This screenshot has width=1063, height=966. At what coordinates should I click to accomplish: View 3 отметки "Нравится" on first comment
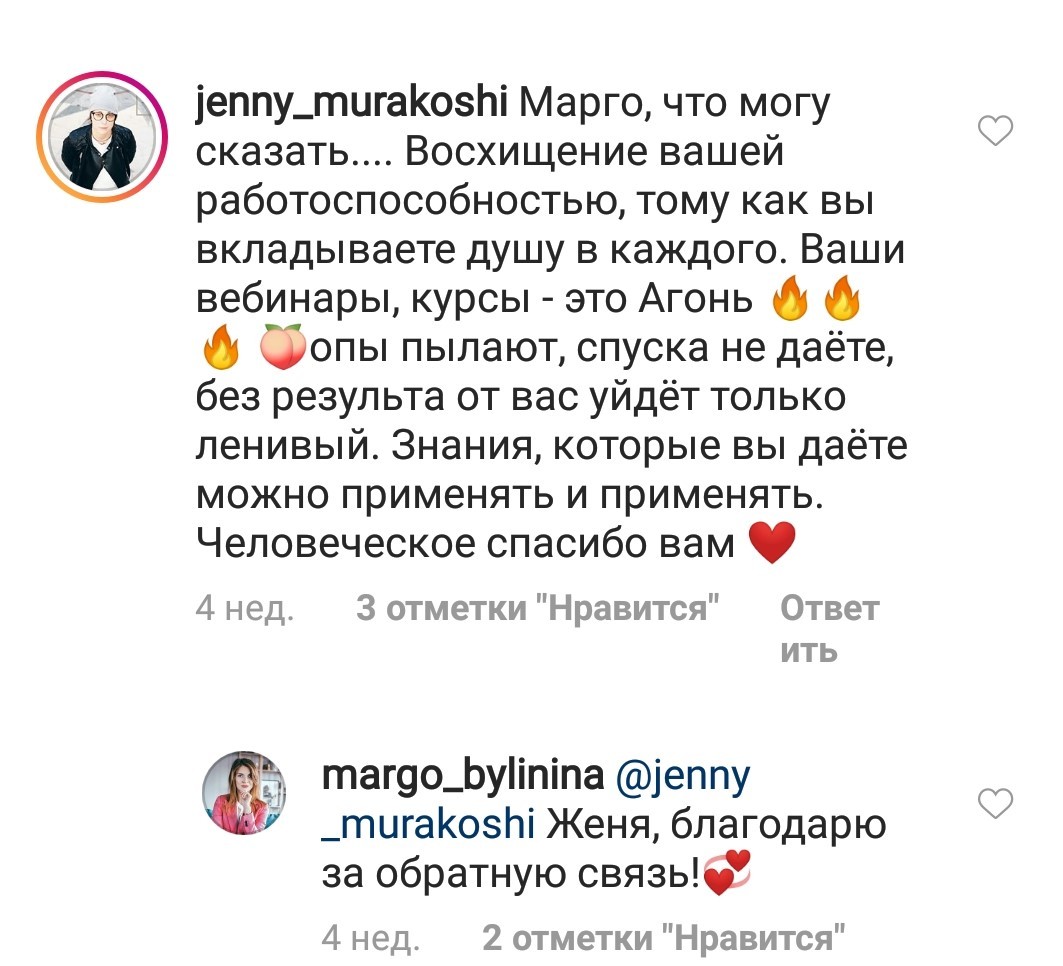pos(538,608)
